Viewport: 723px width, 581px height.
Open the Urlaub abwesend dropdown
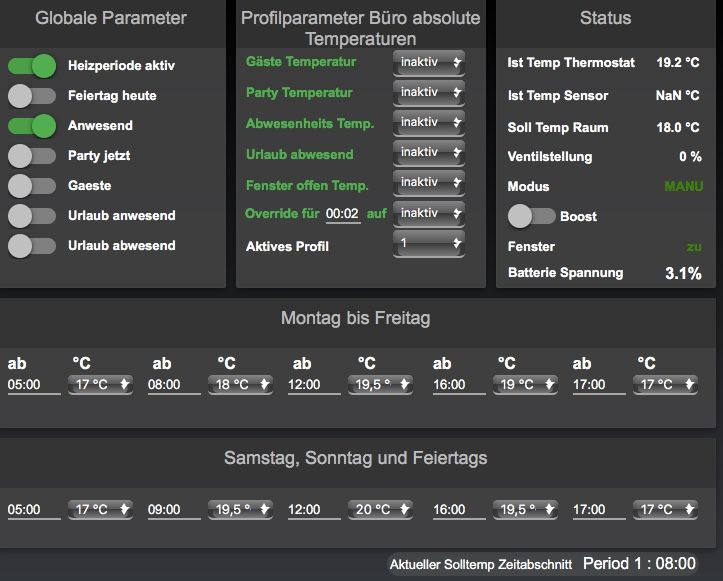click(x=429, y=154)
